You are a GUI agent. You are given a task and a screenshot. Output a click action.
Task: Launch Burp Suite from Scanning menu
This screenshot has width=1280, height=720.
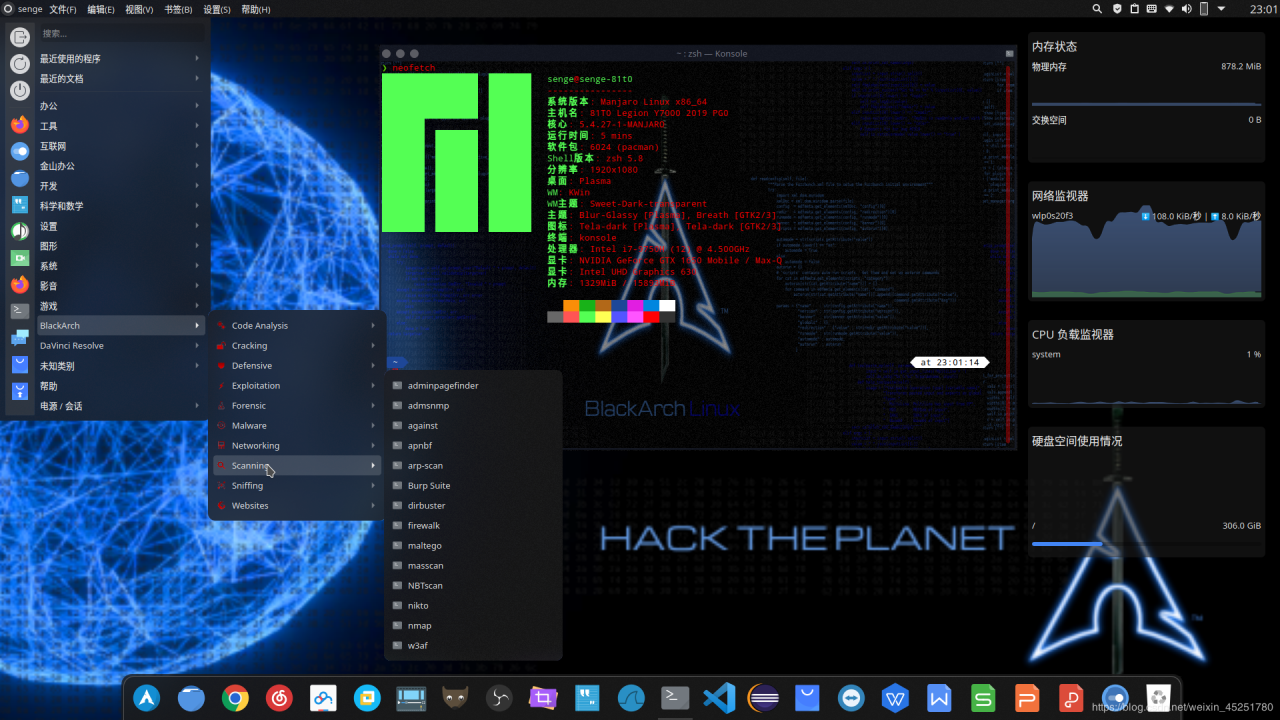pyautogui.click(x=473, y=486)
